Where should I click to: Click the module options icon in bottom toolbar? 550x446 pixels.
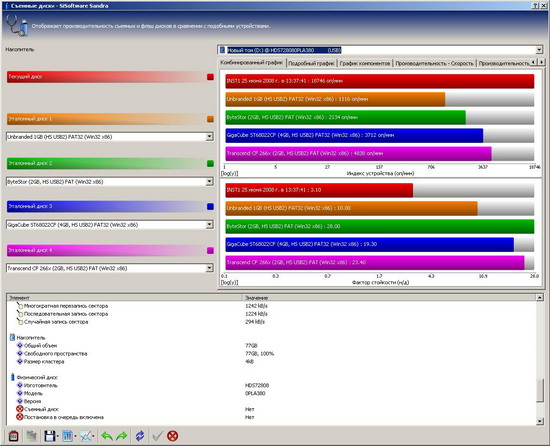(13, 436)
